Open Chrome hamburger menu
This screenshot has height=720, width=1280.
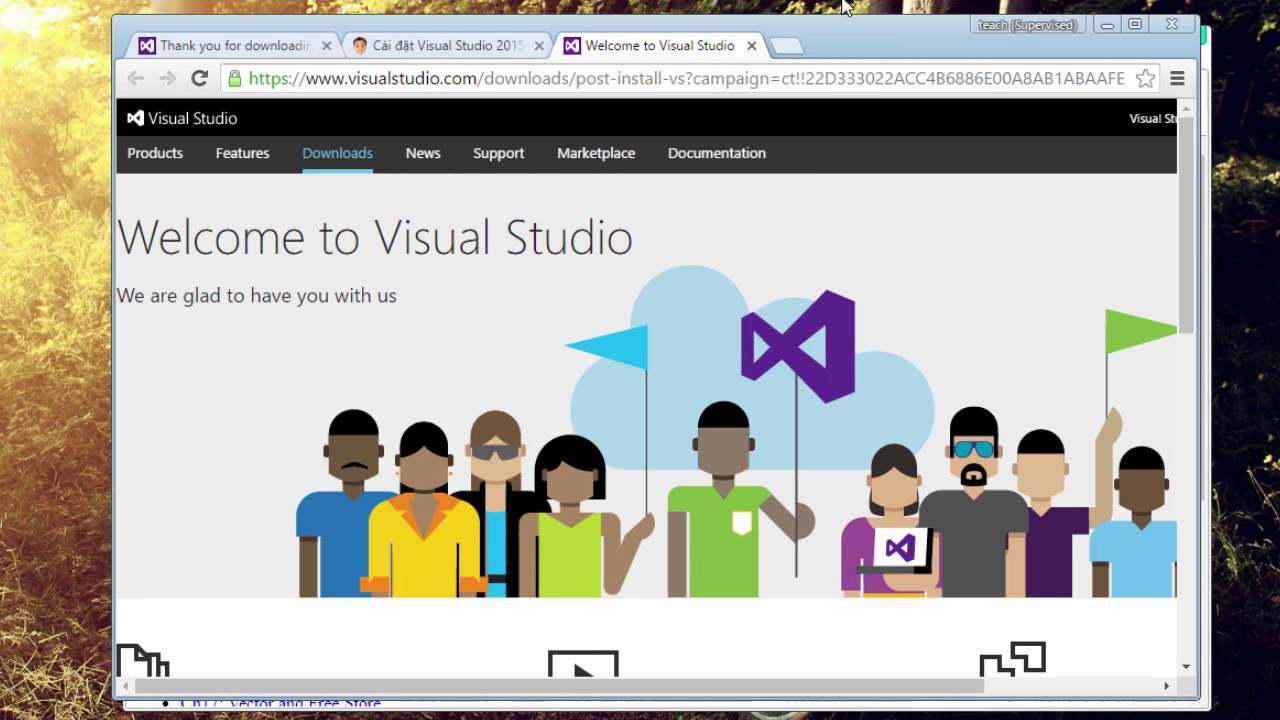[x=1177, y=78]
